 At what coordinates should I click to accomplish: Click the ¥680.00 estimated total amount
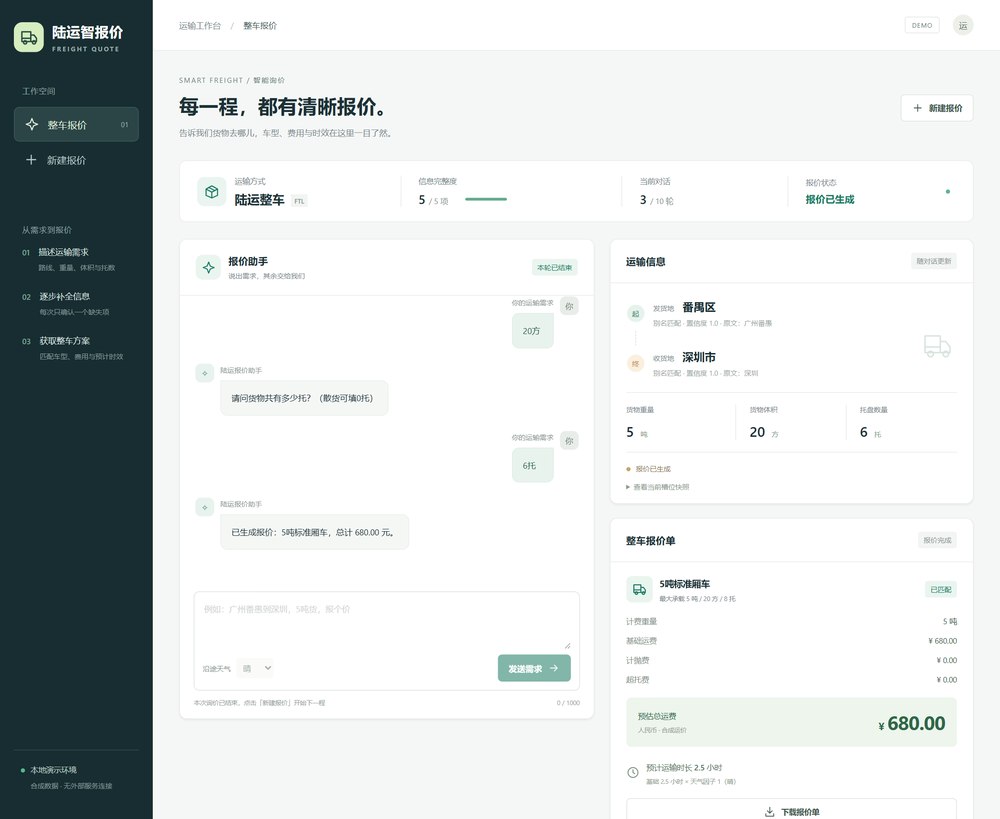(911, 723)
